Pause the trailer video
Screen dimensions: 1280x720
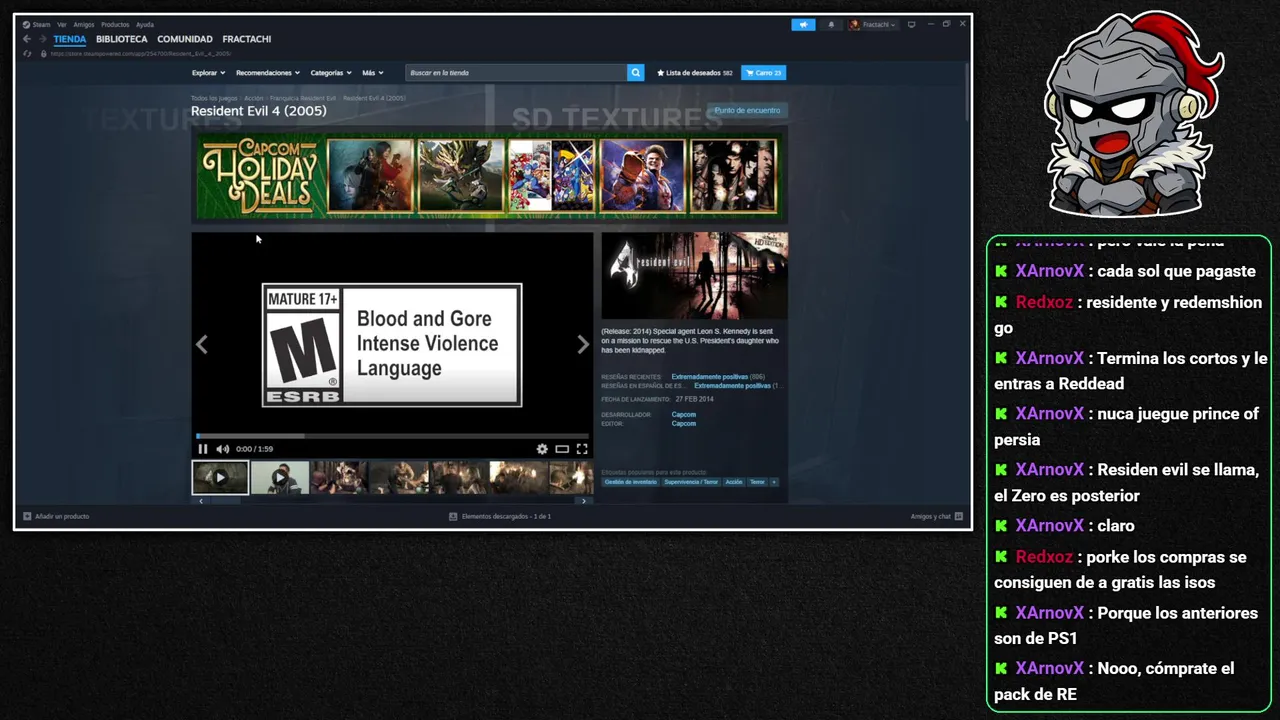[203, 449]
